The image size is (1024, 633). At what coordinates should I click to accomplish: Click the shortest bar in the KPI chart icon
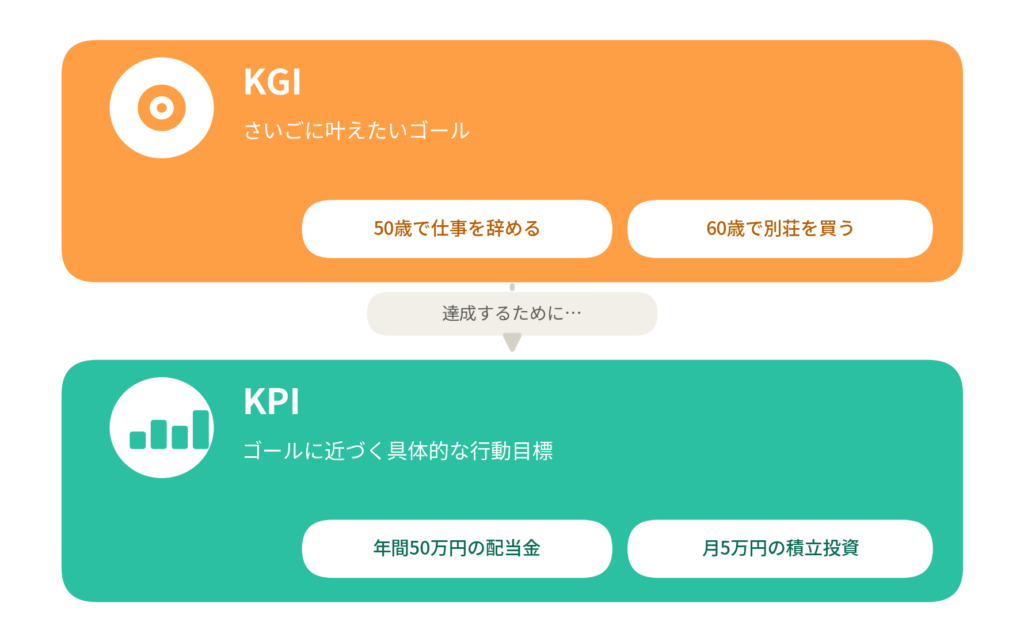tap(138, 440)
